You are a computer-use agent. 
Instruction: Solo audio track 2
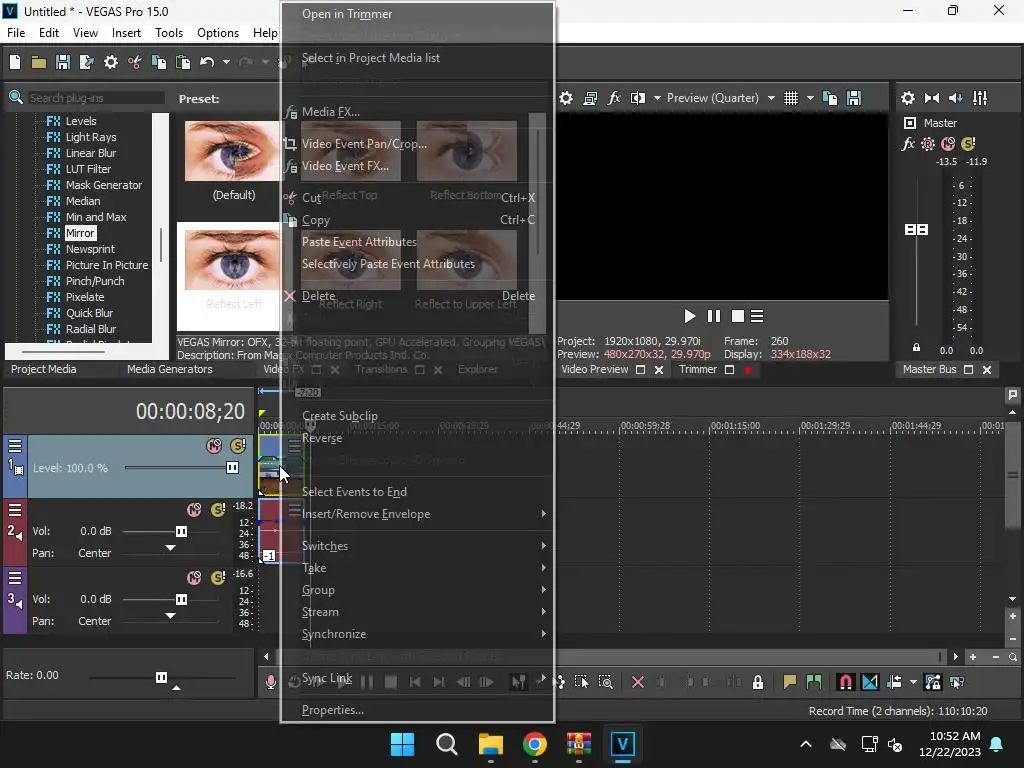pos(218,510)
